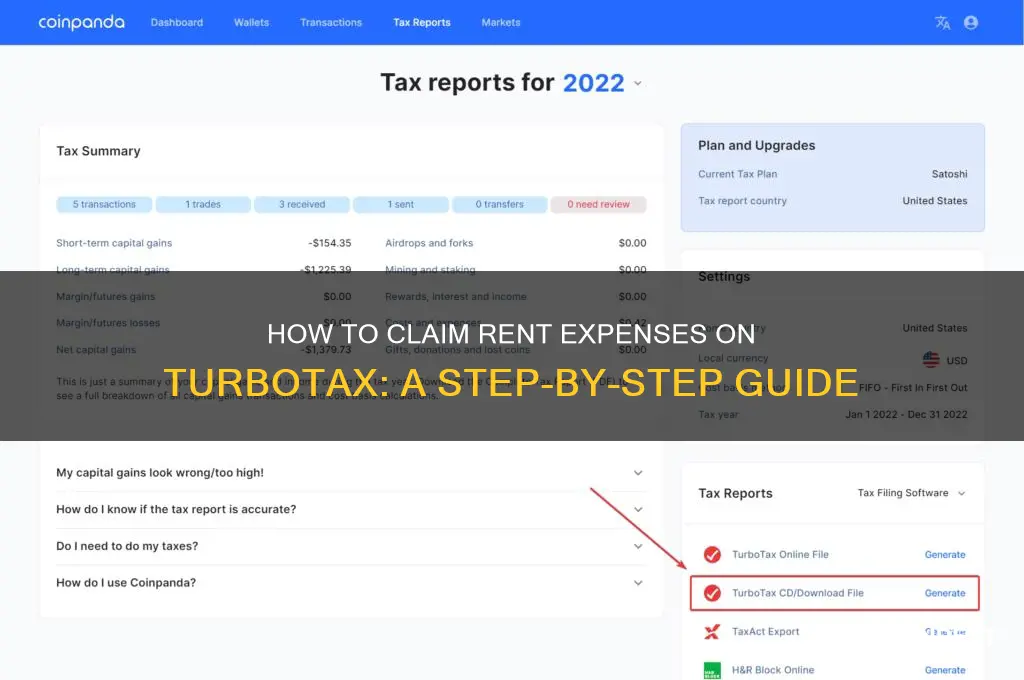Open Transactions in the top navigation
1024x680 pixels.
tap(331, 22)
